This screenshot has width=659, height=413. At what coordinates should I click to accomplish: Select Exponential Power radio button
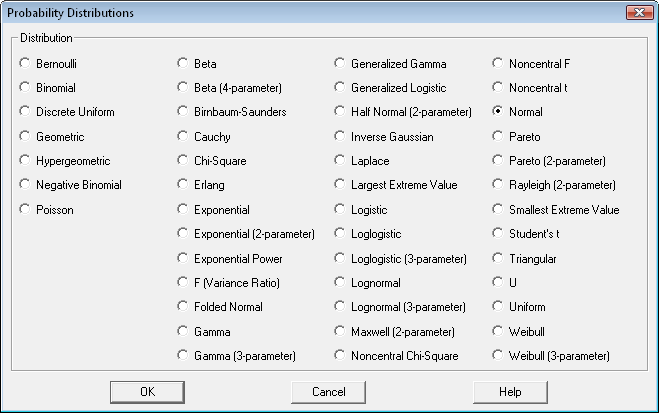pyautogui.click(x=183, y=259)
